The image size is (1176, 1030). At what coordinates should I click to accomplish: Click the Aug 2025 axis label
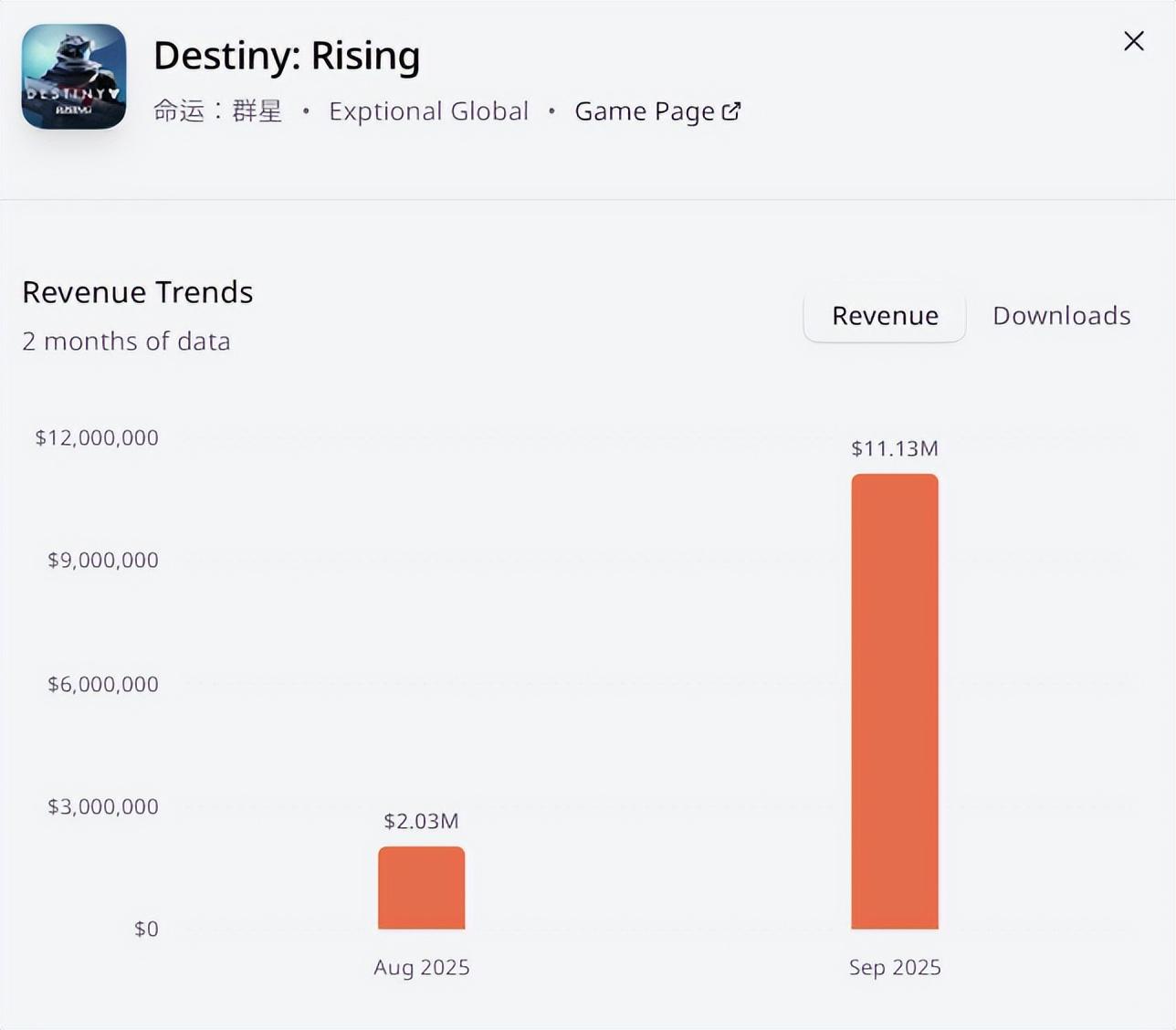coord(421,967)
